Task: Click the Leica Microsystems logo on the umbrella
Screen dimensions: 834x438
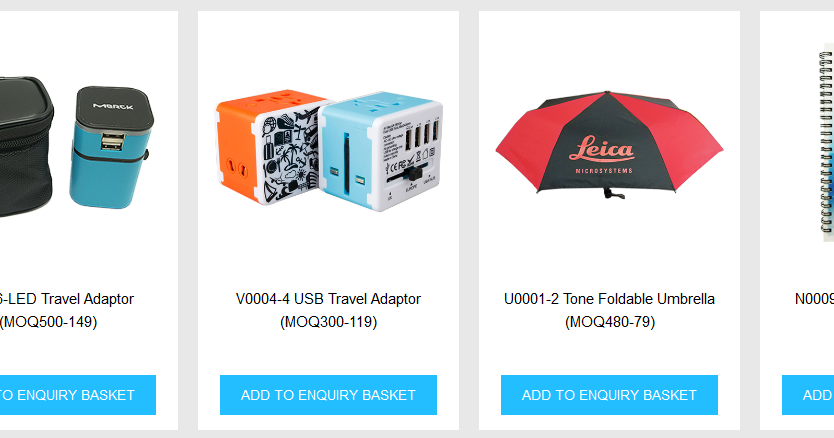Action: (603, 154)
